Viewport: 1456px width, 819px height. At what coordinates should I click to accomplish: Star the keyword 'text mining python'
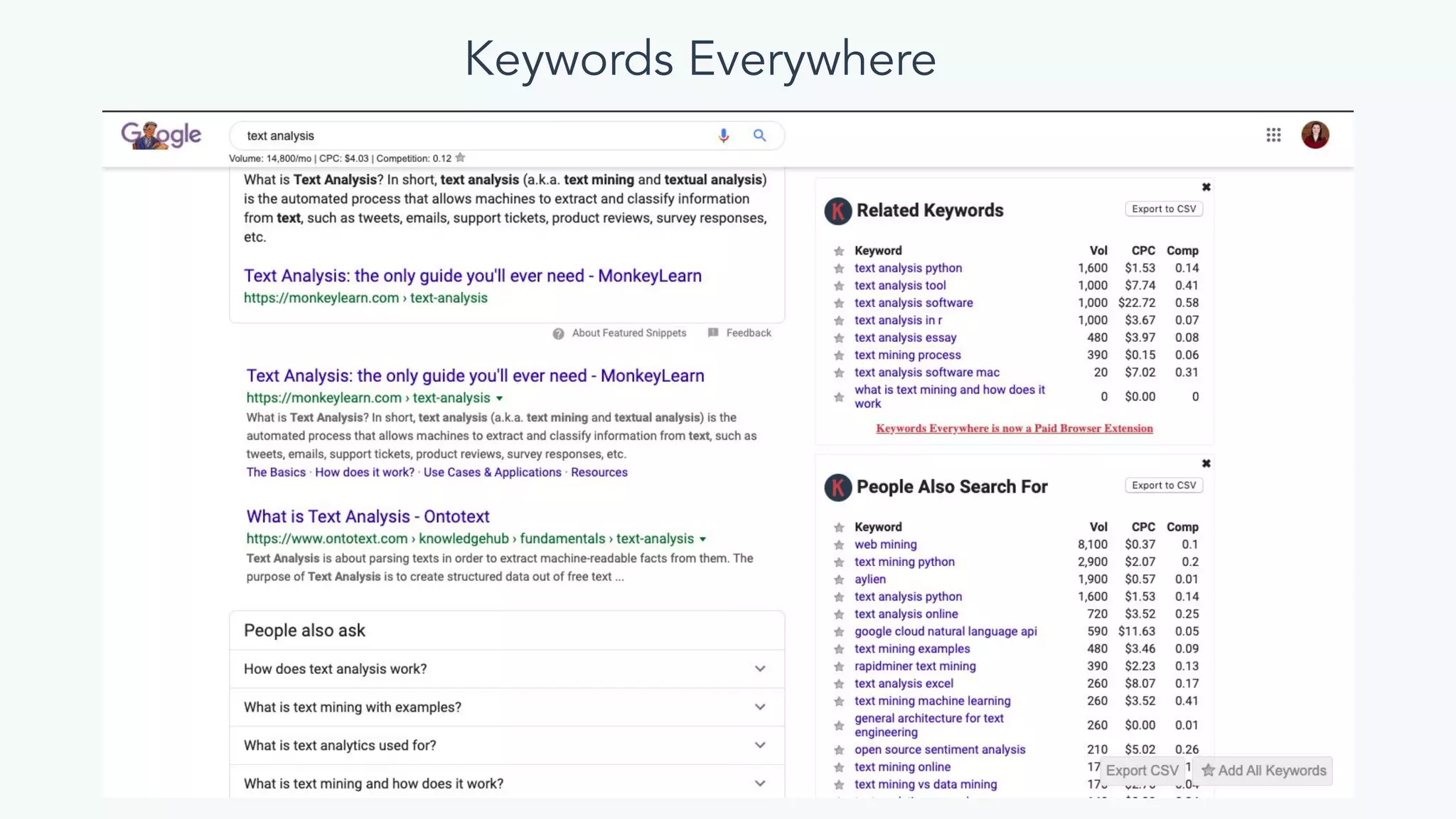coord(839,562)
